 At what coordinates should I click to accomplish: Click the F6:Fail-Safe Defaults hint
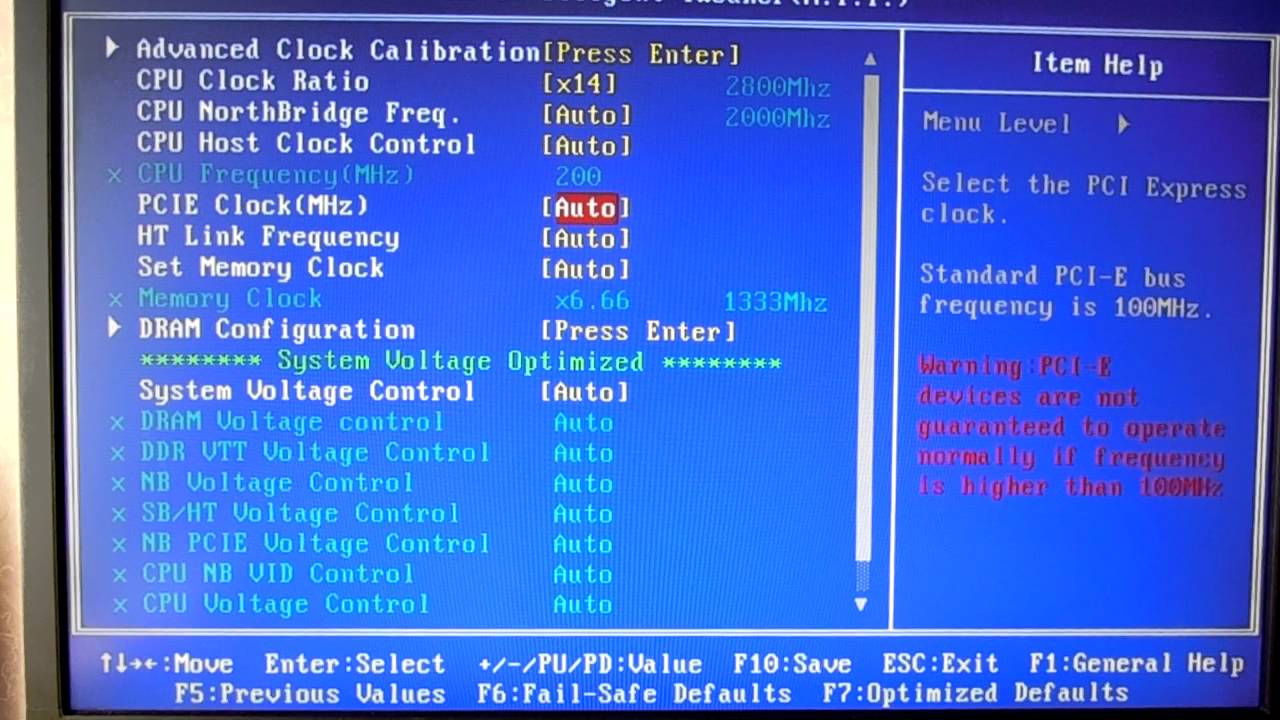coord(634,694)
